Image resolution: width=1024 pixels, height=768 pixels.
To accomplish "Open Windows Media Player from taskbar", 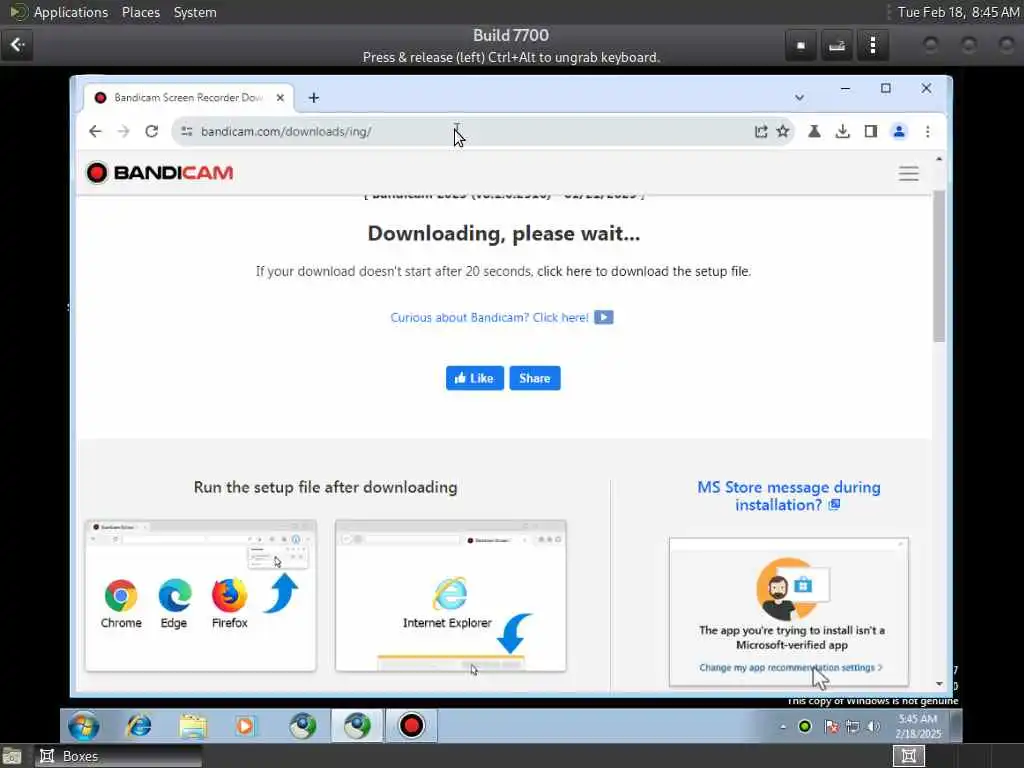I will pos(246,726).
